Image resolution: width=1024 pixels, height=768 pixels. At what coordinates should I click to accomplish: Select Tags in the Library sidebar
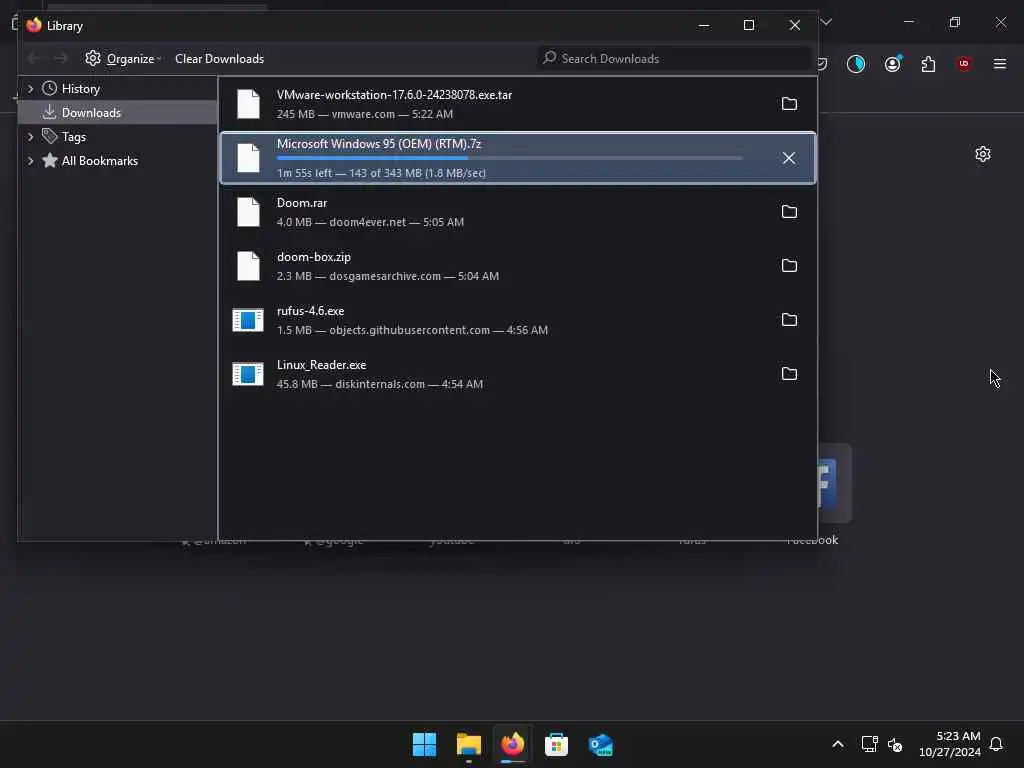tap(74, 136)
